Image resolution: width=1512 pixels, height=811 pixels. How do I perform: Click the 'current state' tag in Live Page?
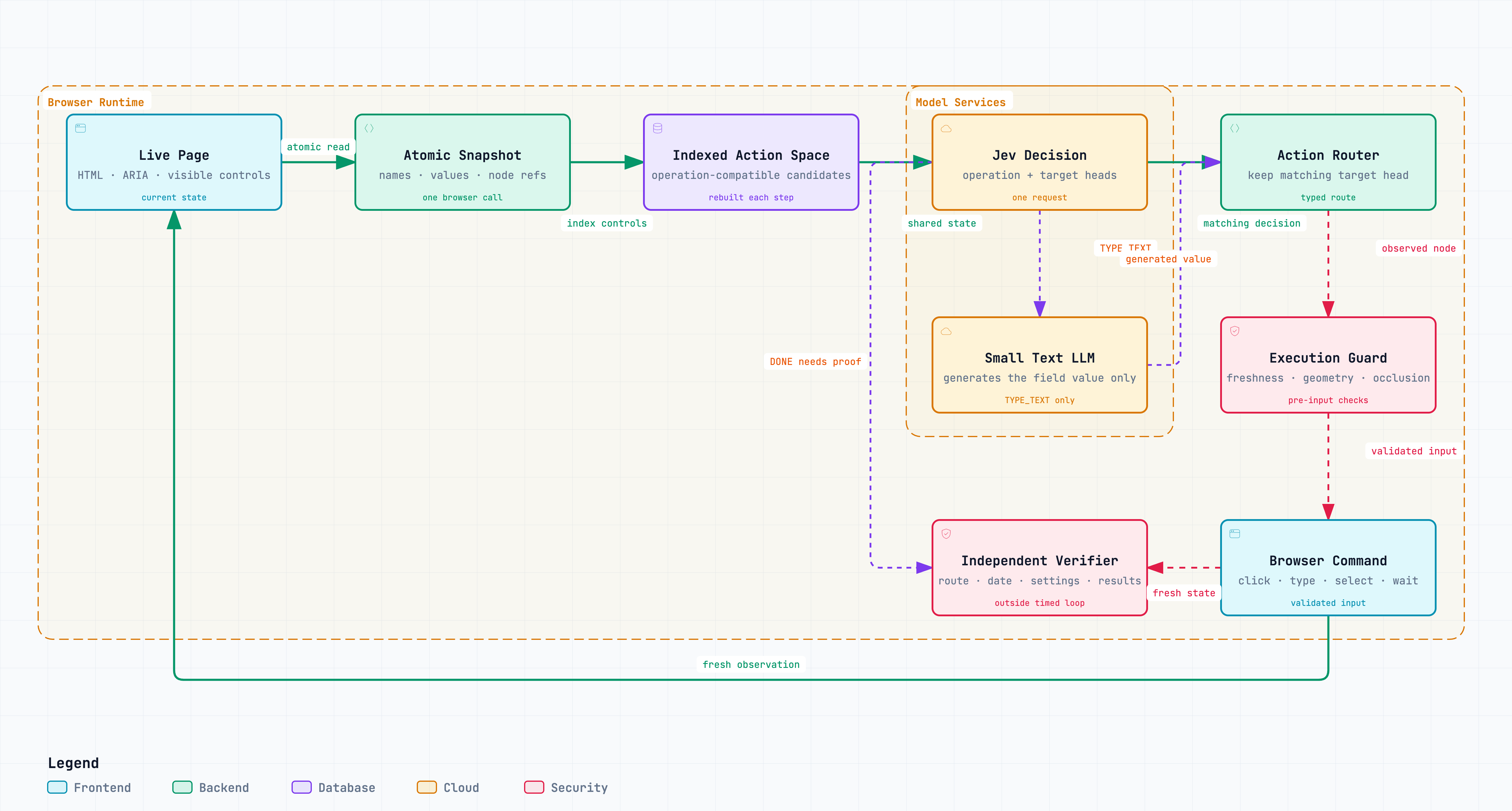pos(174,197)
